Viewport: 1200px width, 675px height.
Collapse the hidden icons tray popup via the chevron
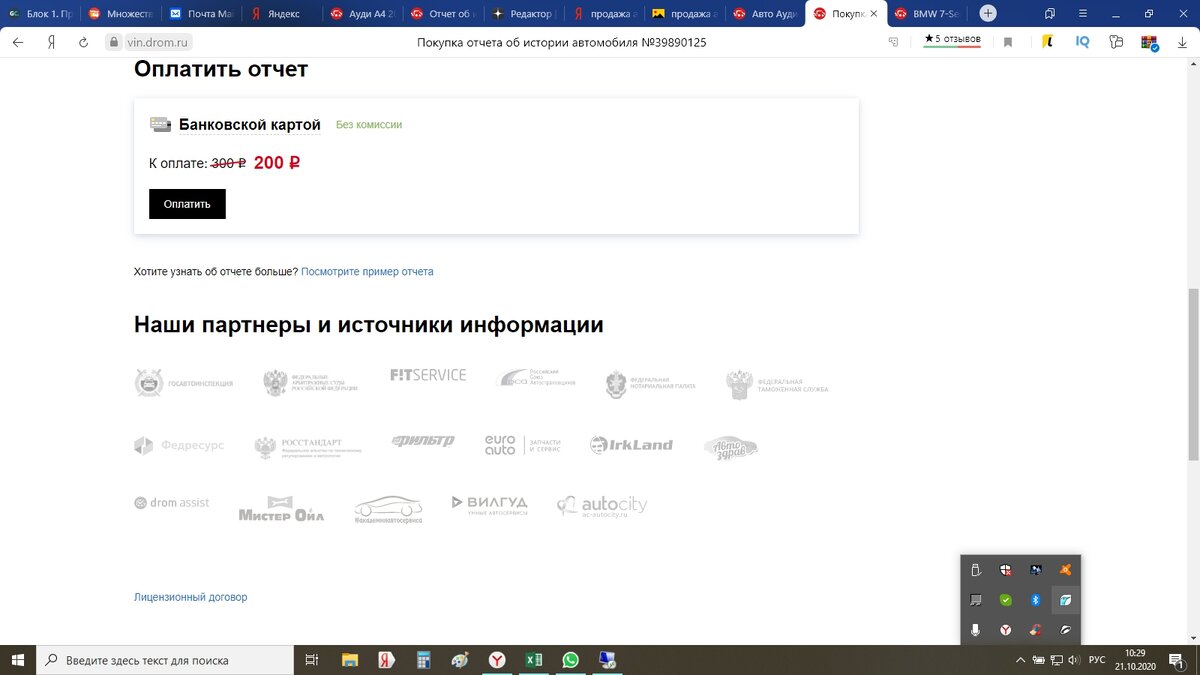click(x=1021, y=660)
